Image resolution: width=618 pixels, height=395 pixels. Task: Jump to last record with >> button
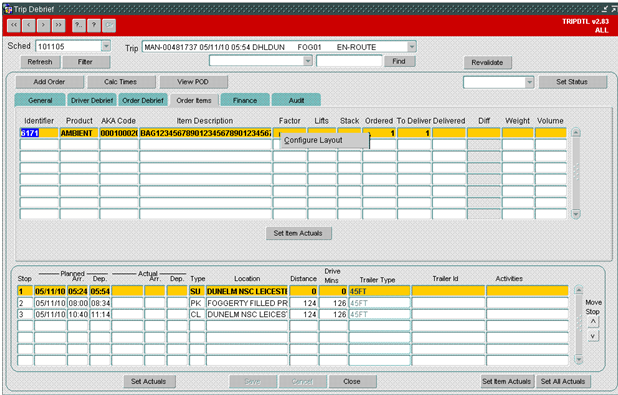(x=58, y=25)
